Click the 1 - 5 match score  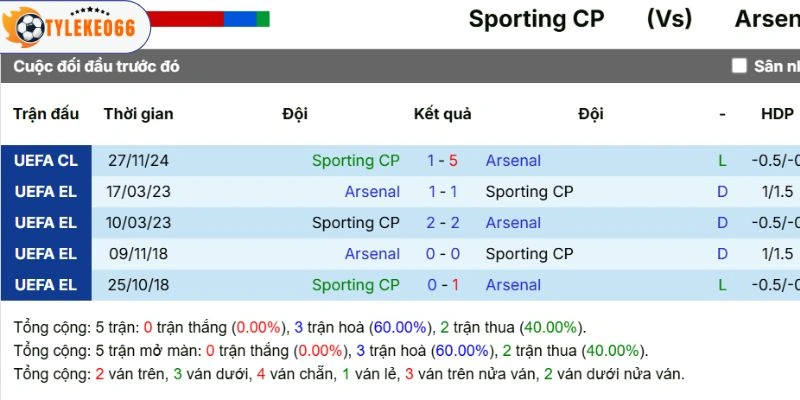point(442,160)
